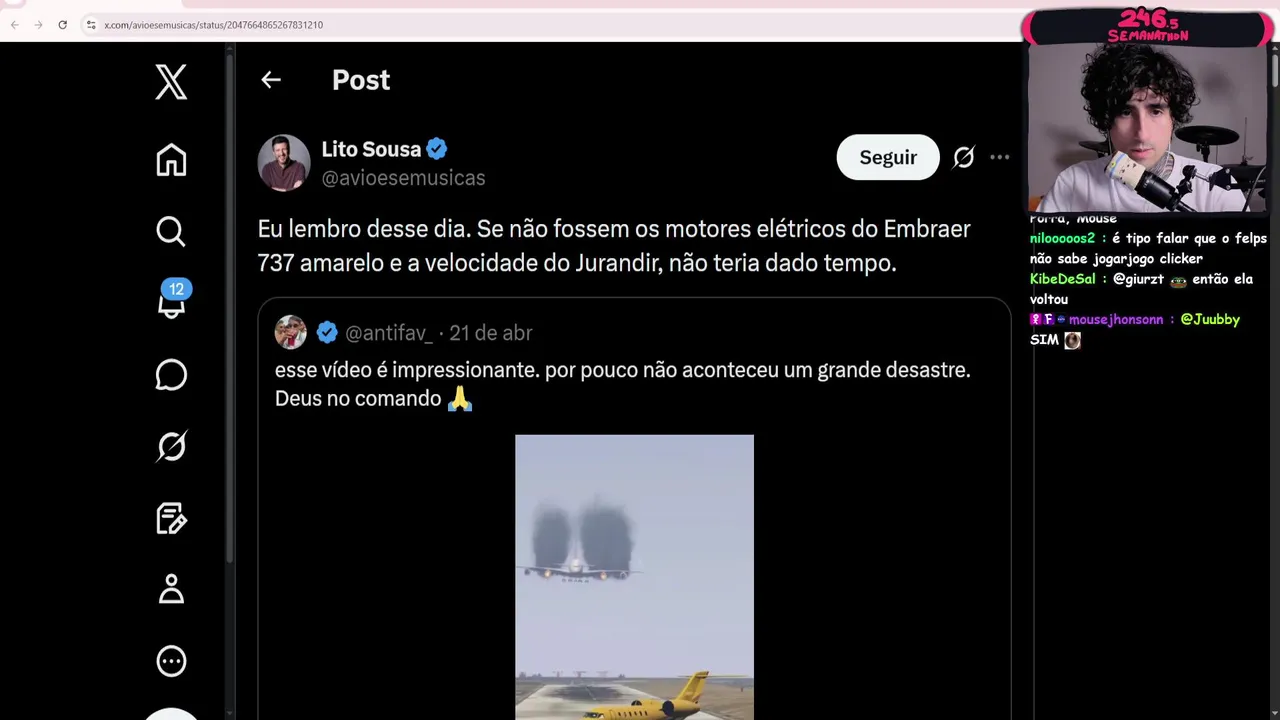Viewport: 1280px width, 720px height.
Task: Open Lito Sousa's profile picture
Action: coord(284,162)
